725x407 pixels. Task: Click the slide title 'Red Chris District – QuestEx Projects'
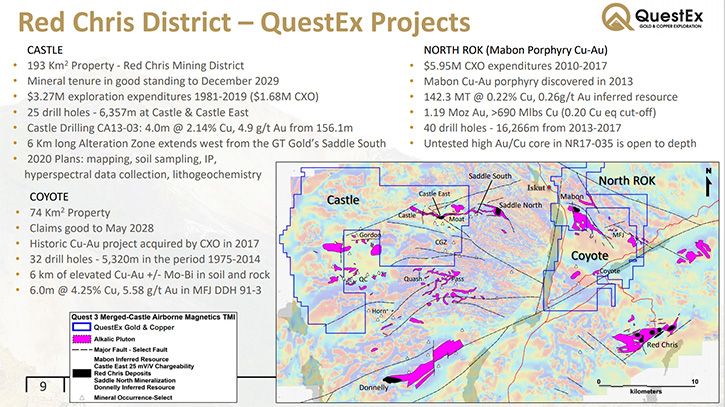tap(244, 22)
